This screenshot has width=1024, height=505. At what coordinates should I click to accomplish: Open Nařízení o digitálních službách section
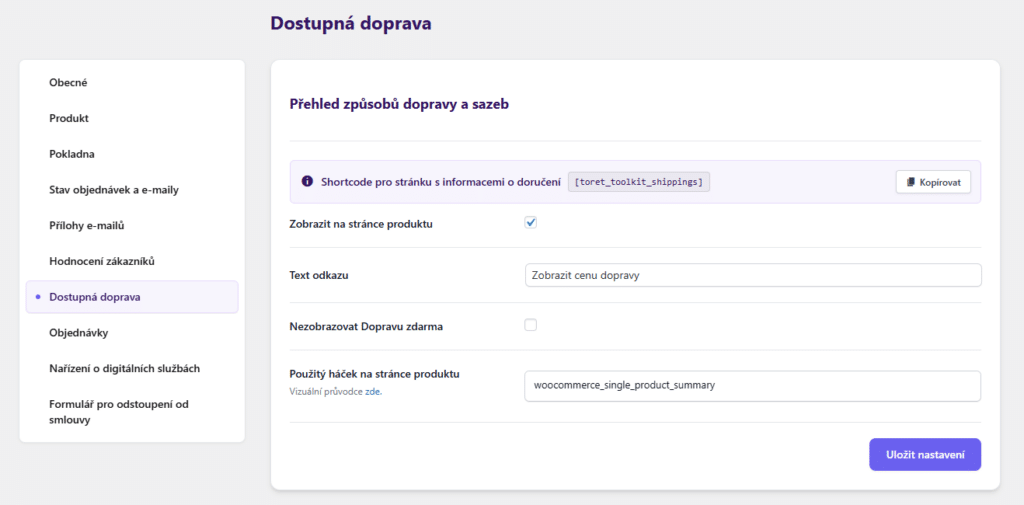(124, 368)
